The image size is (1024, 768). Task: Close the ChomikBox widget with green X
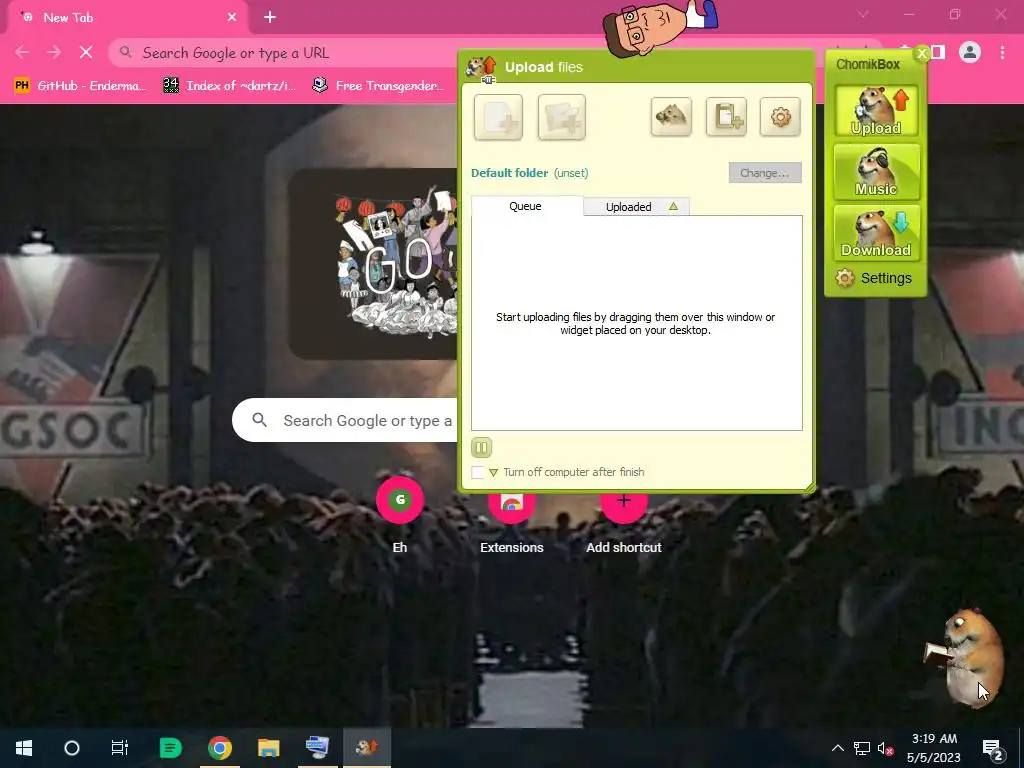pos(921,54)
